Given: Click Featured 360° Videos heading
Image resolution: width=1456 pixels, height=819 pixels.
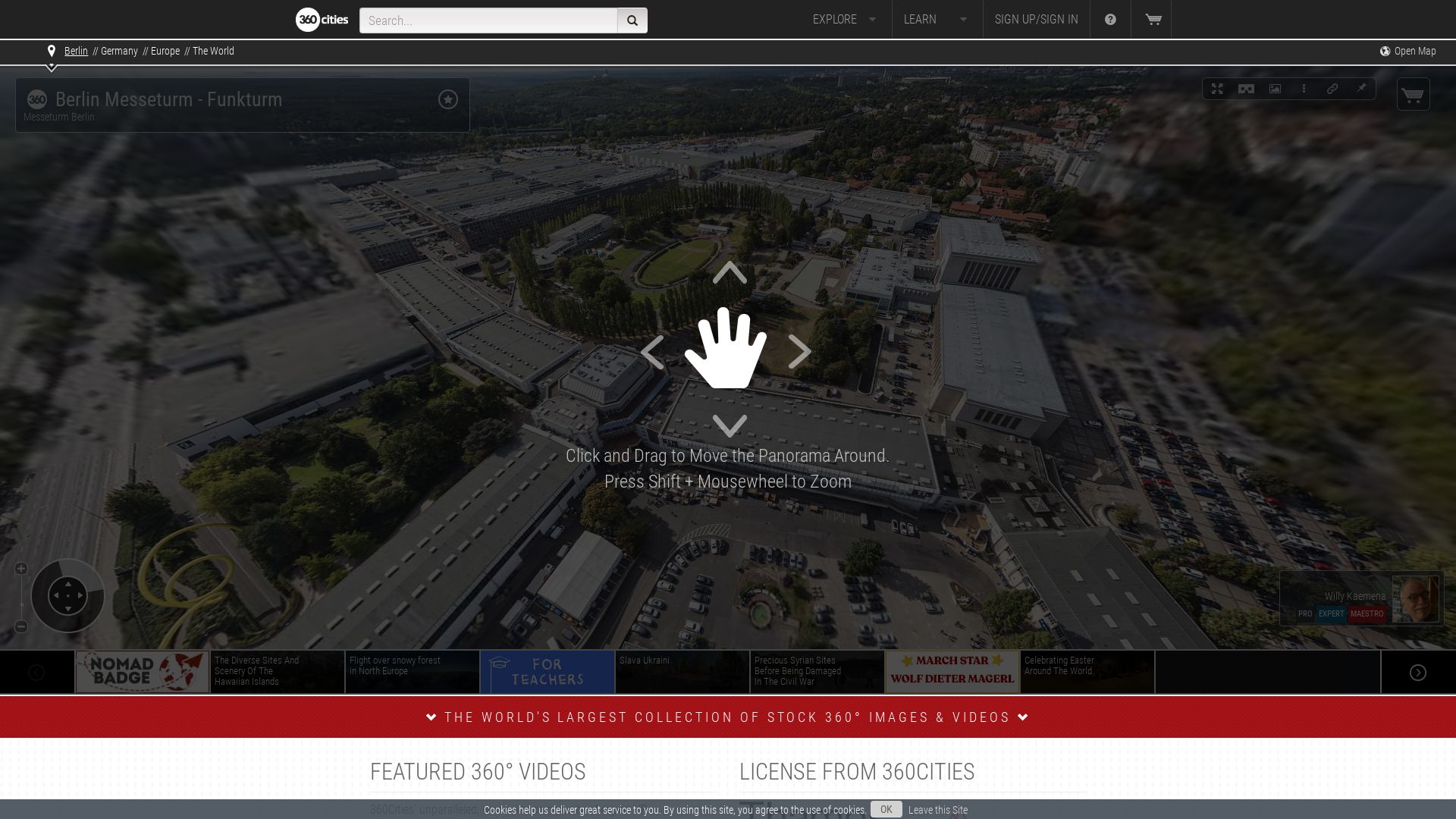Looking at the screenshot, I should [x=478, y=772].
